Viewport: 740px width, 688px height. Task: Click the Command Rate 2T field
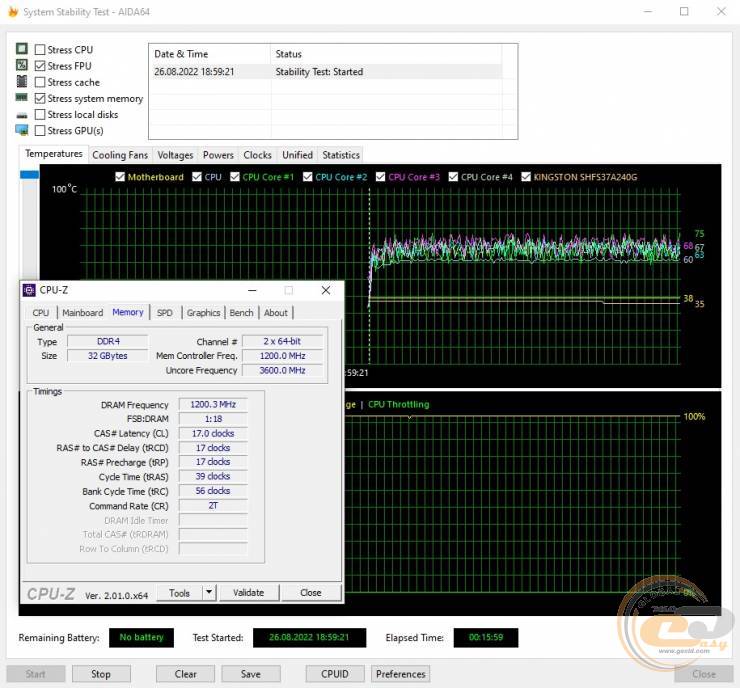[213, 505]
